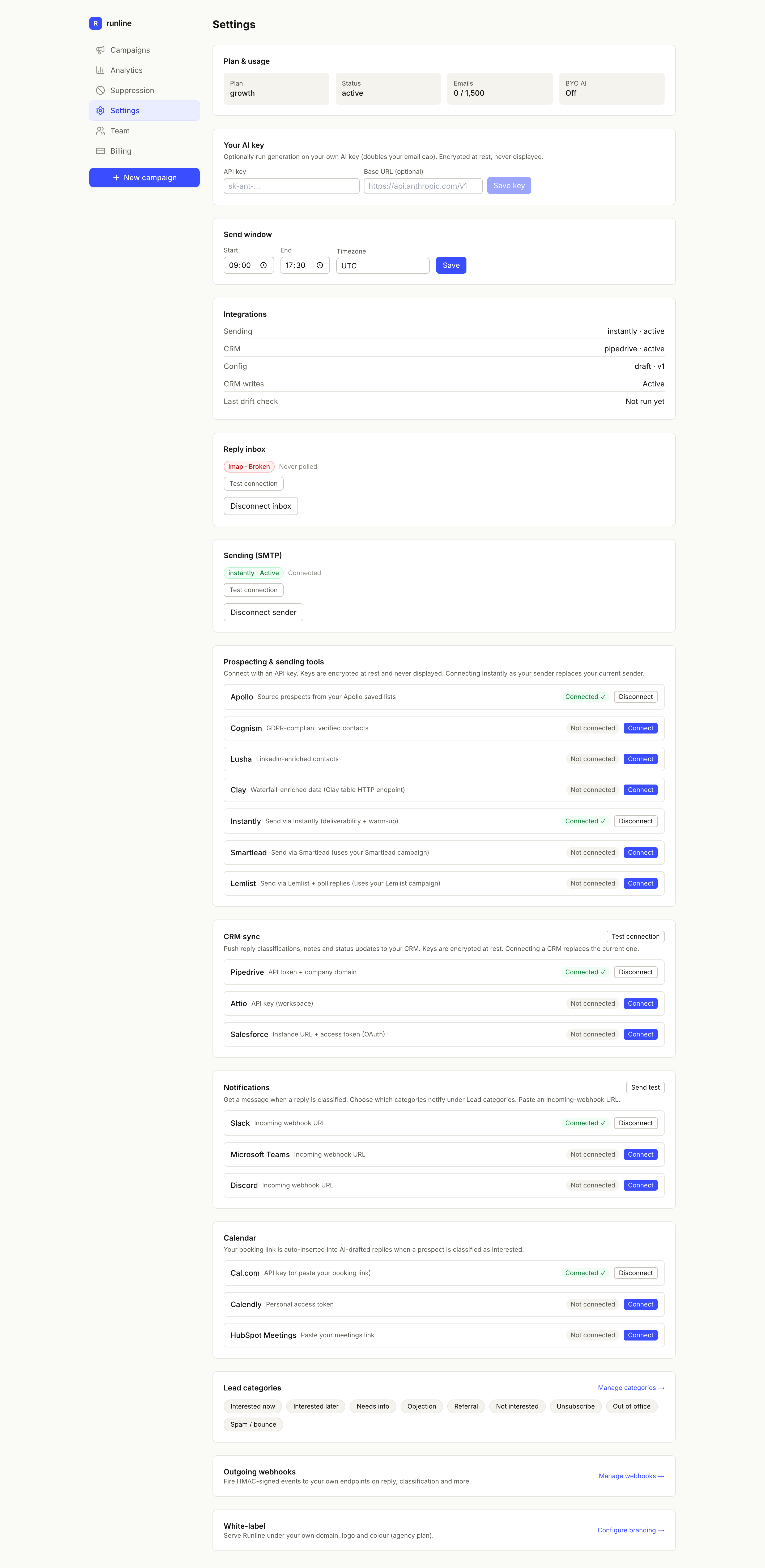Create a New campaign
The height and width of the screenshot is (1568, 765).
144,178
